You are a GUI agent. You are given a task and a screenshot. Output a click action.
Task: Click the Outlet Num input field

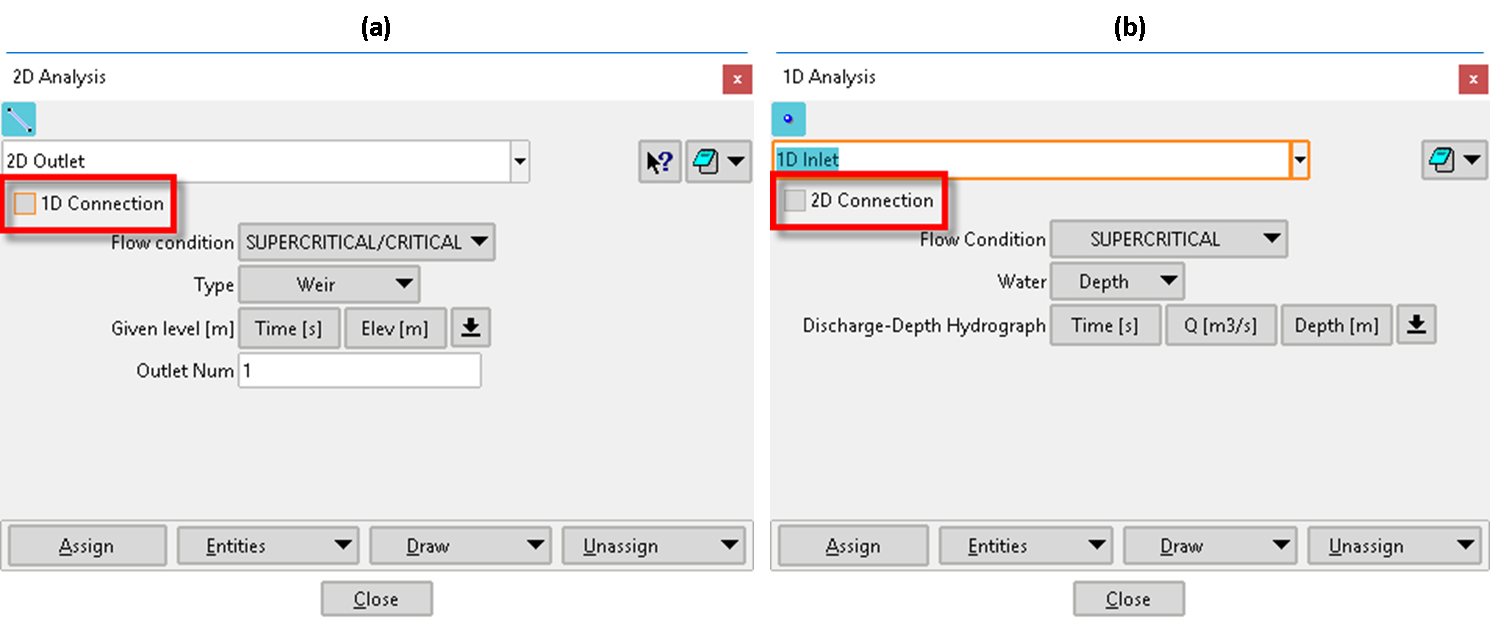[359, 371]
